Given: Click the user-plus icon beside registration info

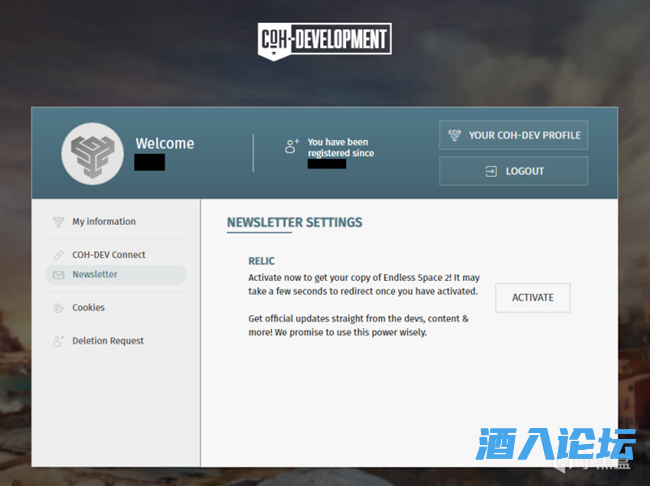Looking at the screenshot, I should 292,146.
